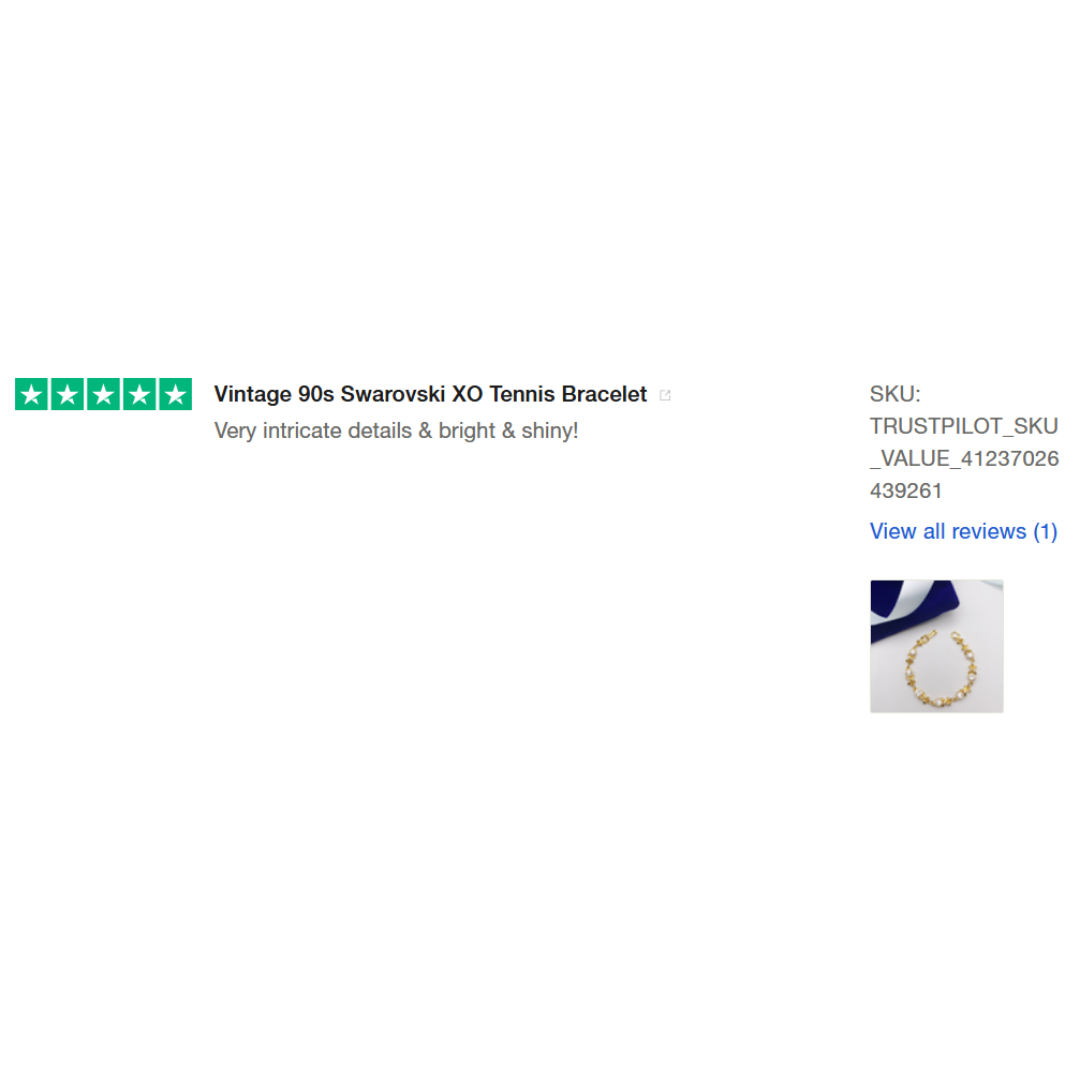
Task: Click the fourth green rating star
Action: [x=139, y=394]
